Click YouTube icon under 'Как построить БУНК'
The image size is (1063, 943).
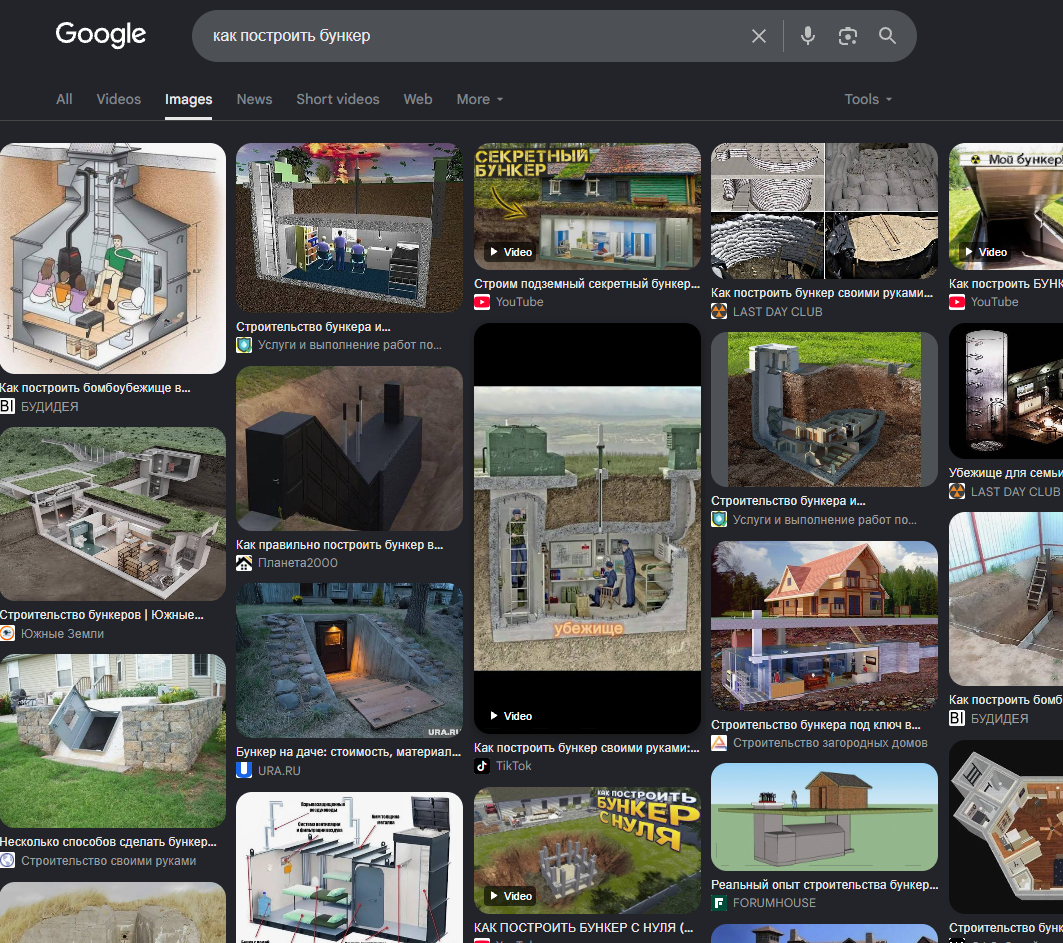(x=957, y=302)
